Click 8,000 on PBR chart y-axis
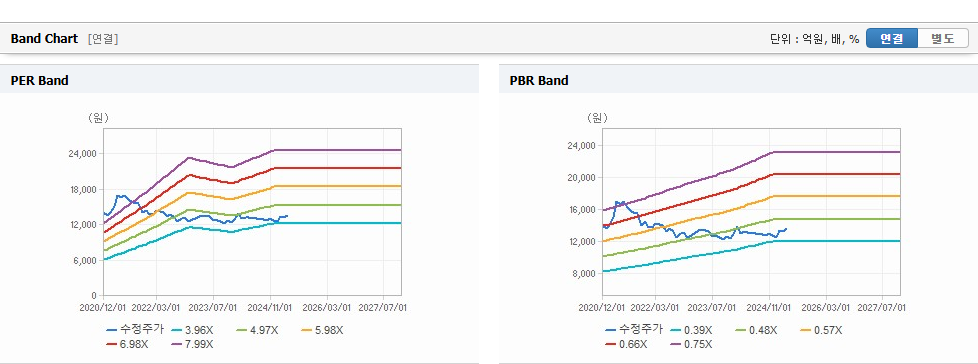Image resolution: width=978 pixels, height=364 pixels. pyautogui.click(x=584, y=274)
